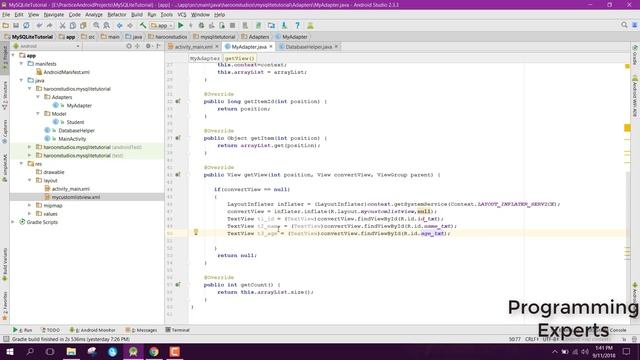640x360 pixels.
Task: Expand the mipmap folder node
Action: [x=30, y=205]
